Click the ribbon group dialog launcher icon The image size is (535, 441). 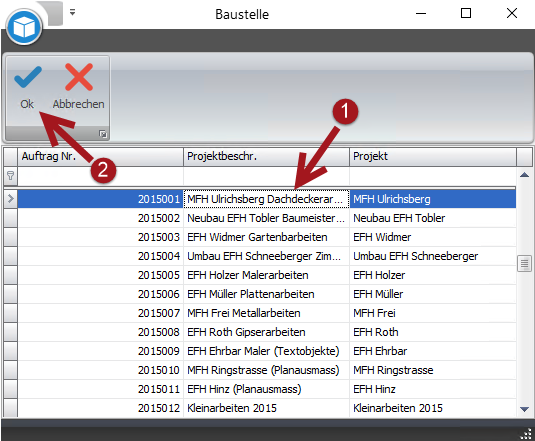tap(103, 134)
